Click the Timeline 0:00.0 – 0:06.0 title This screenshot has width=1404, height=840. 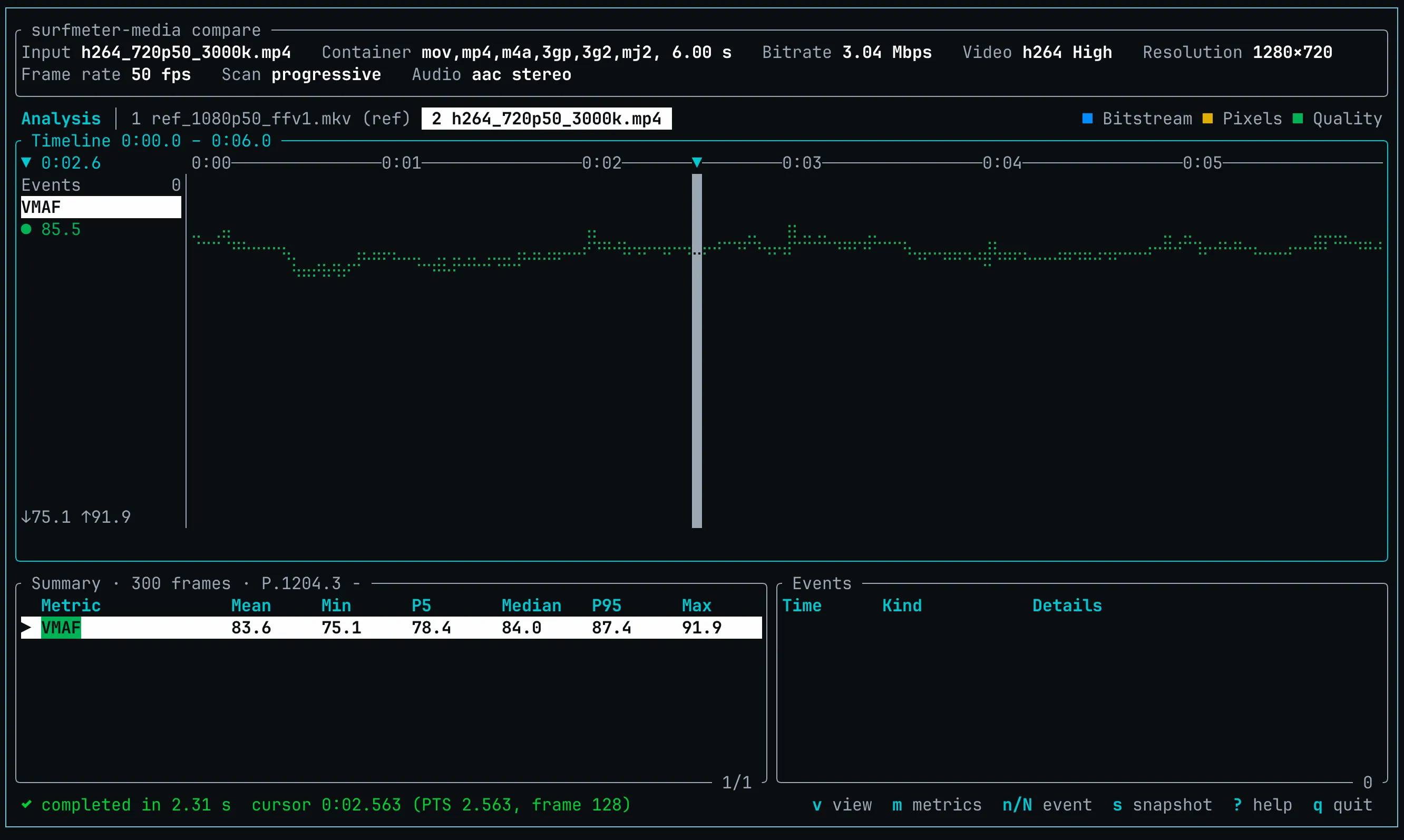point(151,140)
